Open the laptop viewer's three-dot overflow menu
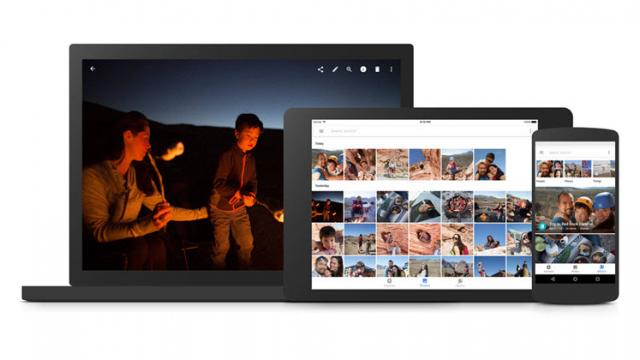The image size is (640, 360). (391, 69)
